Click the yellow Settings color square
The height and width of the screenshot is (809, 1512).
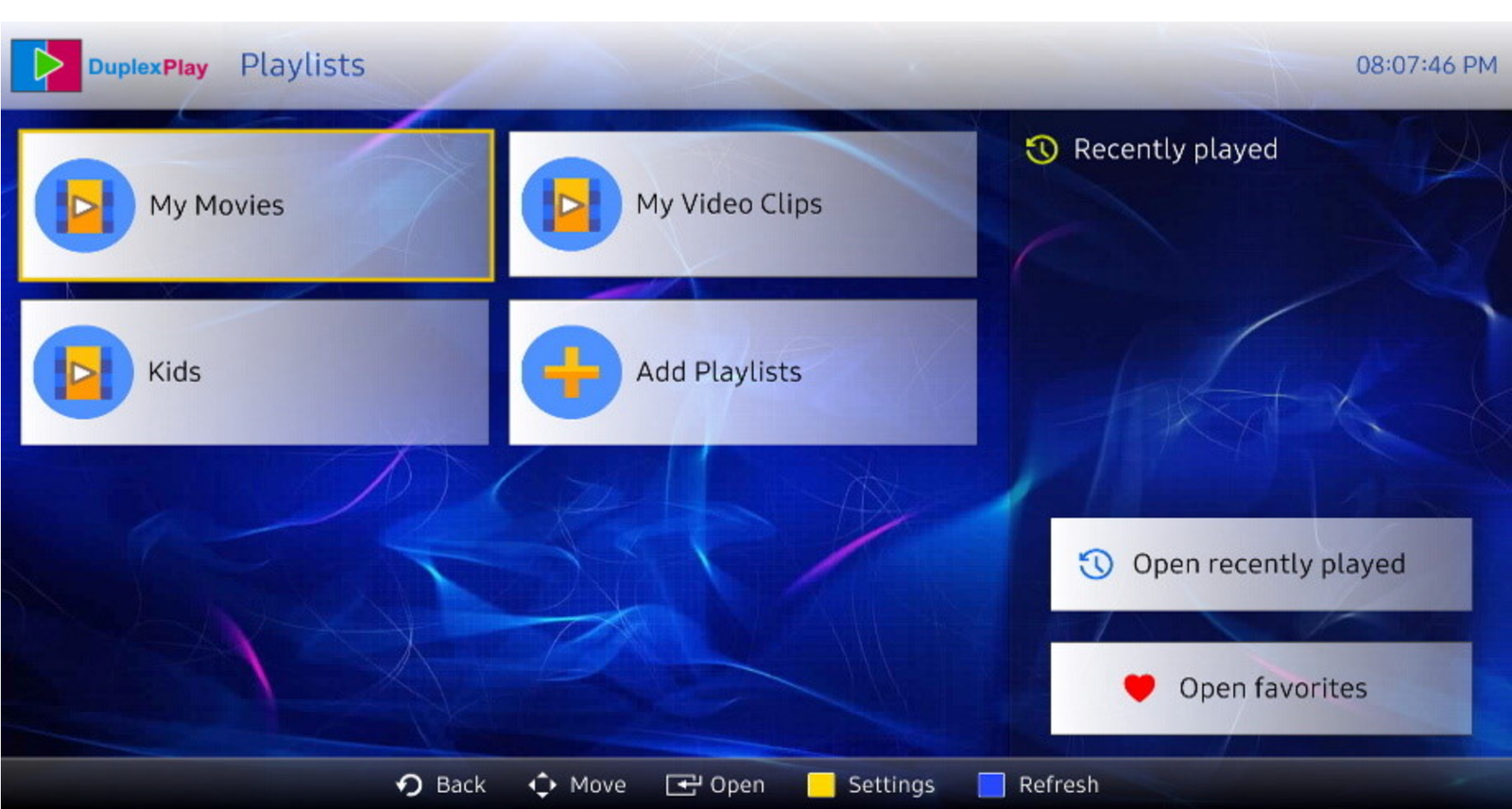pyautogui.click(x=821, y=785)
